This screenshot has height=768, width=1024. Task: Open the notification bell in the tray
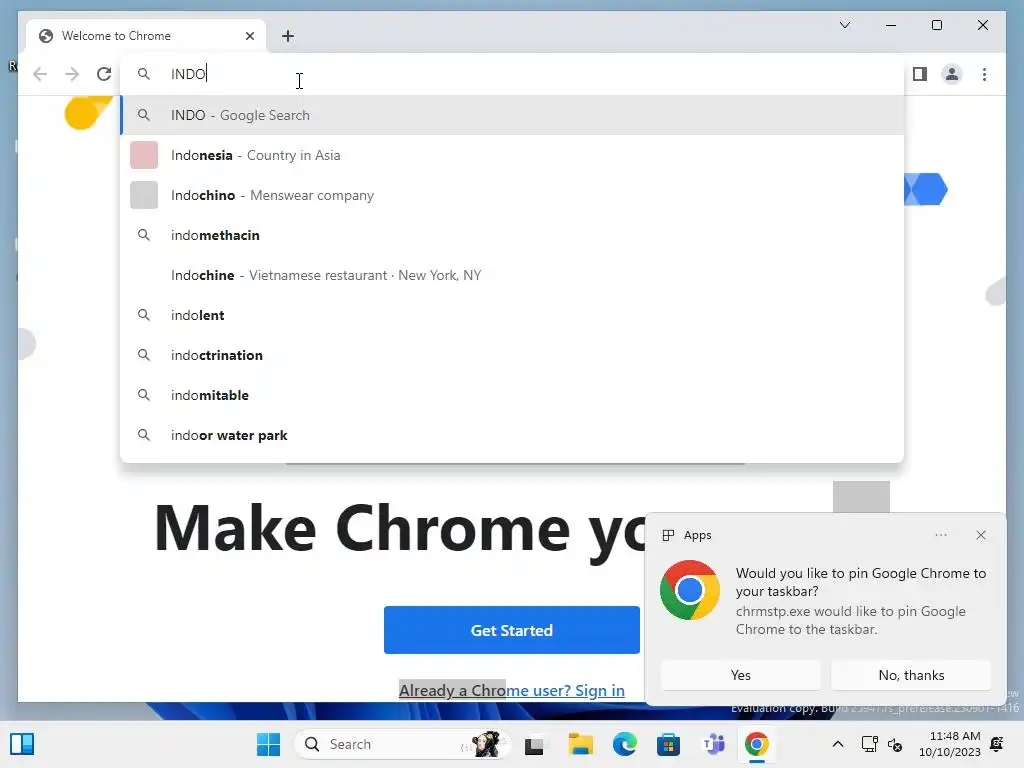997,744
